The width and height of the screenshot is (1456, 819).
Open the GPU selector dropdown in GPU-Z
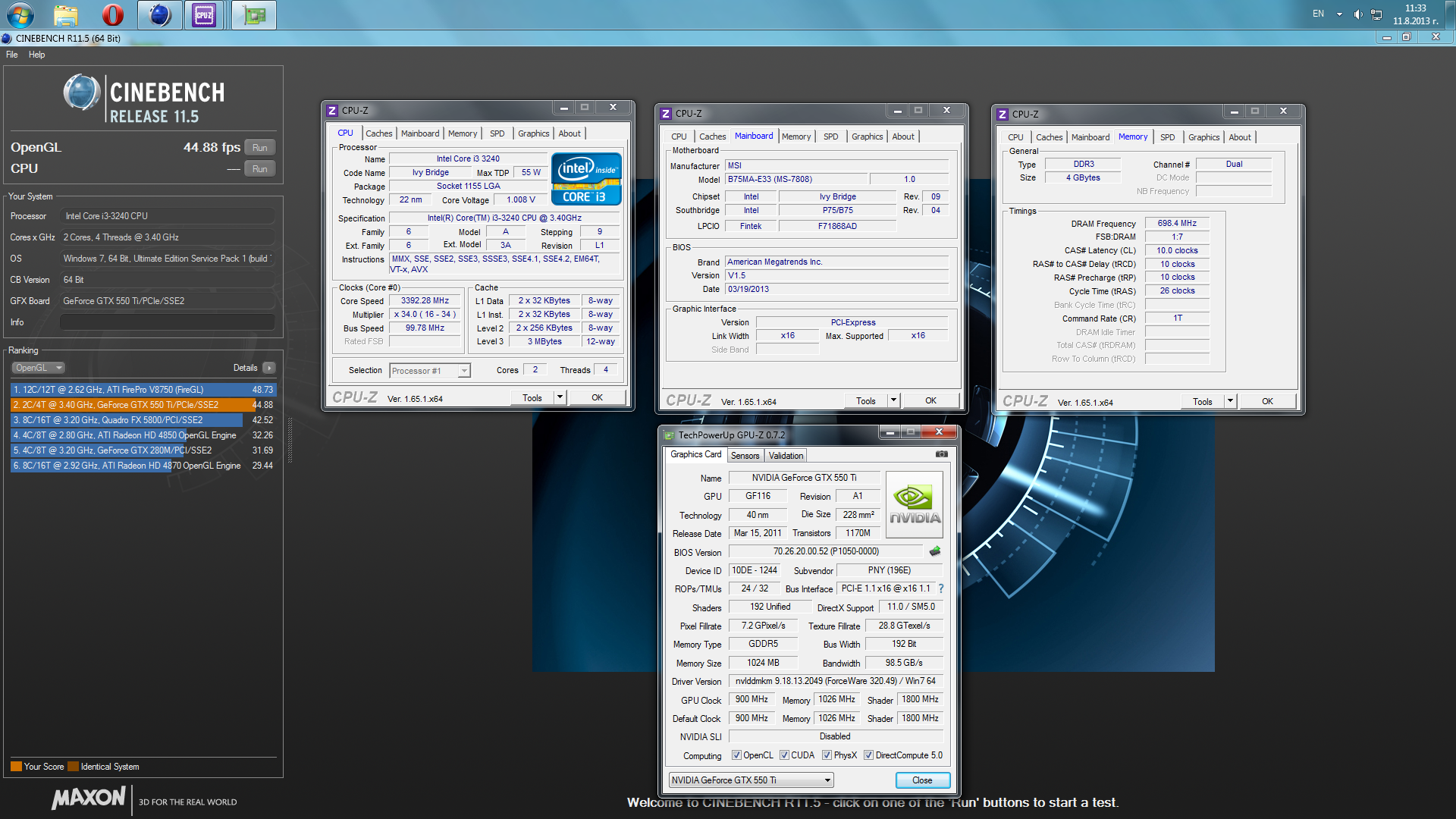[x=752, y=780]
